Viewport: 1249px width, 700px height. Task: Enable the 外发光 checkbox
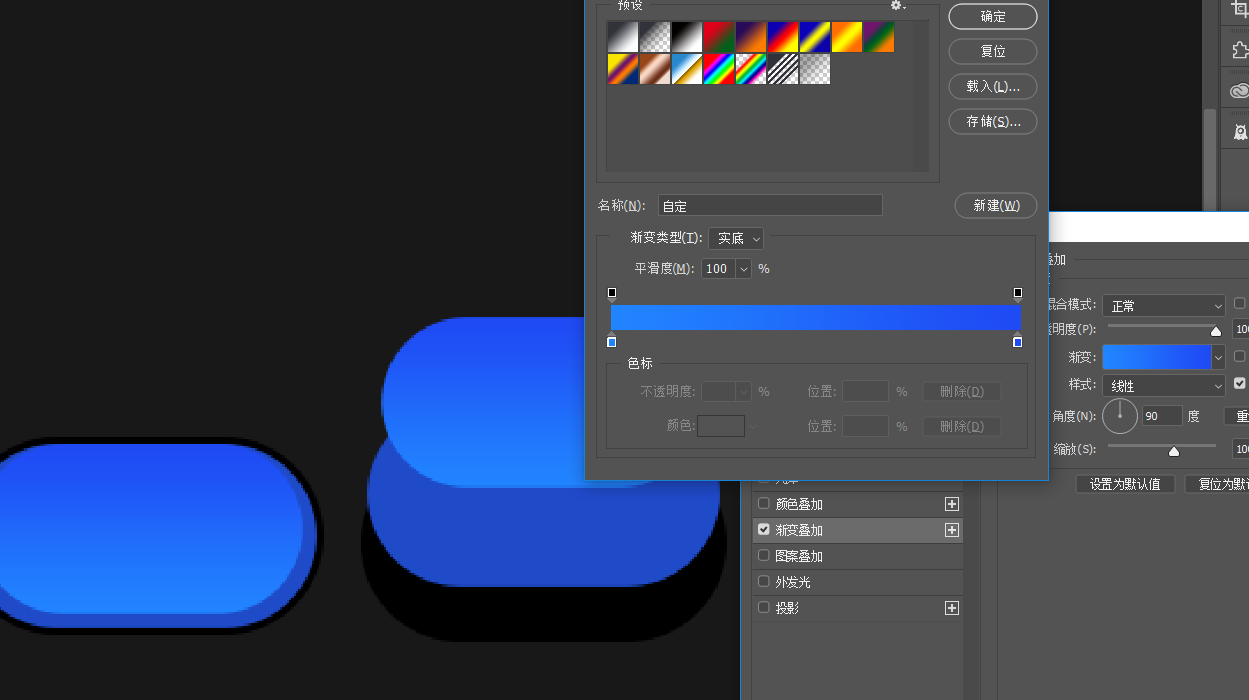point(764,581)
